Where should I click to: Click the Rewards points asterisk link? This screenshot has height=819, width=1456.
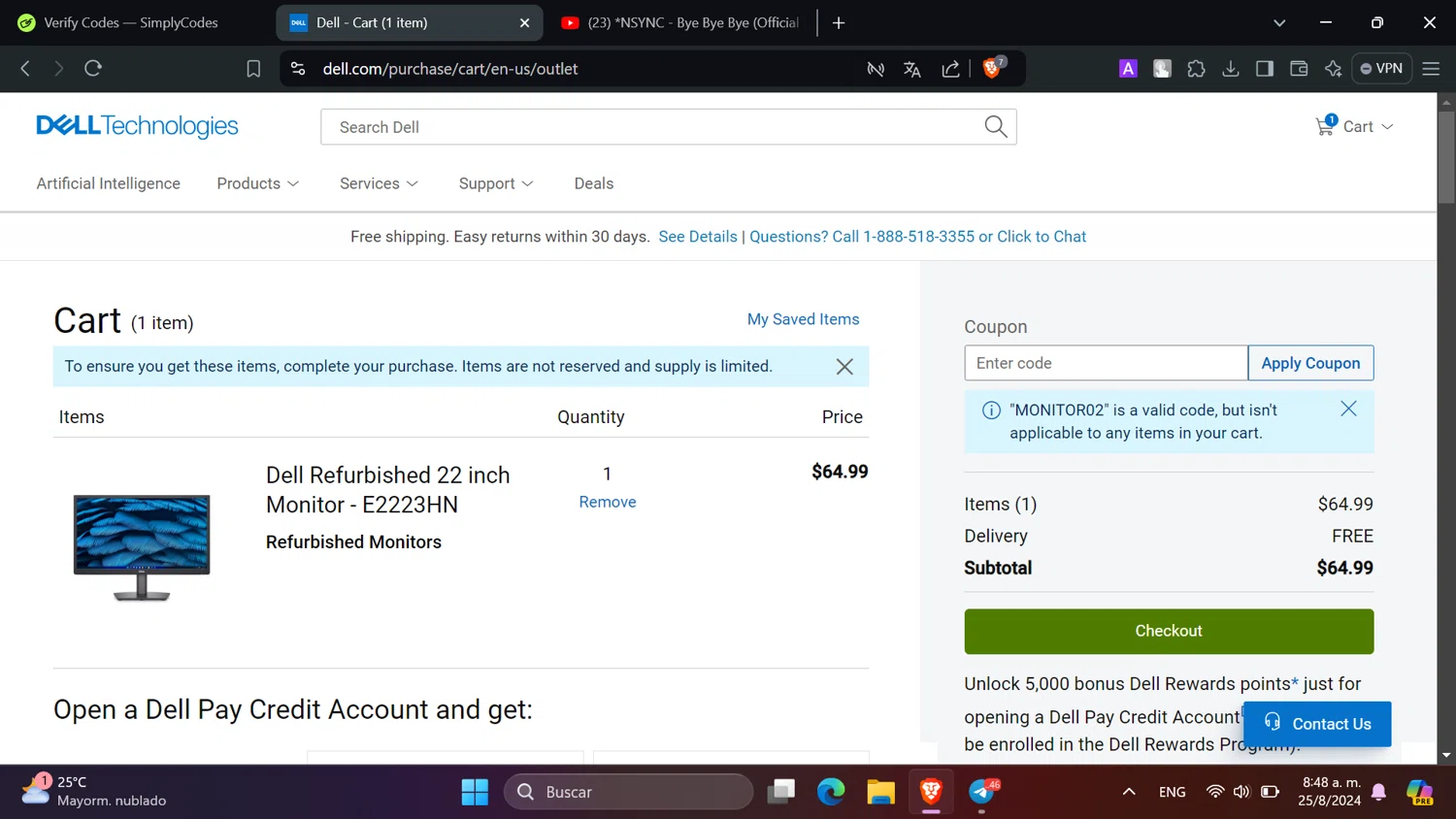1295,682
